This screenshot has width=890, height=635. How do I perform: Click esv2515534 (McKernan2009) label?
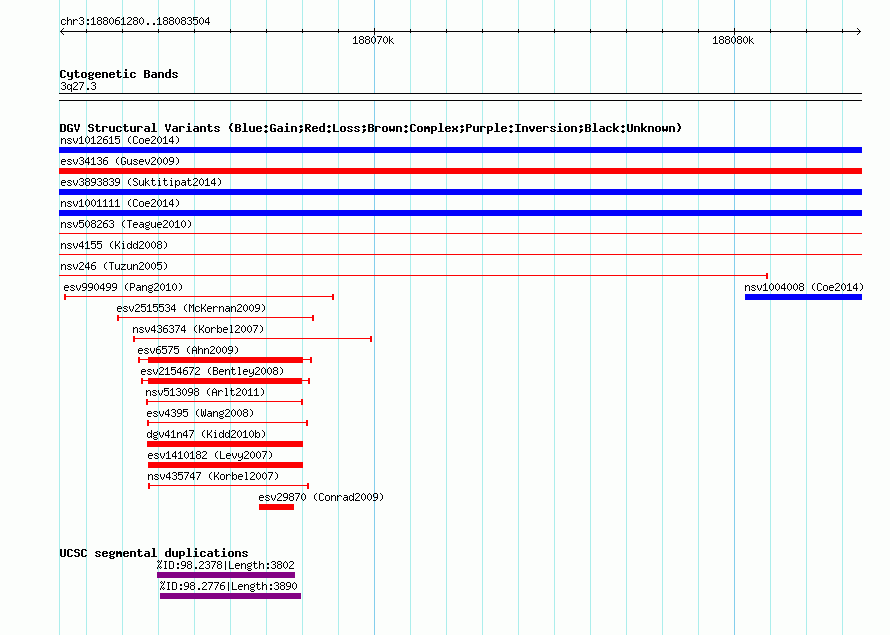point(191,308)
